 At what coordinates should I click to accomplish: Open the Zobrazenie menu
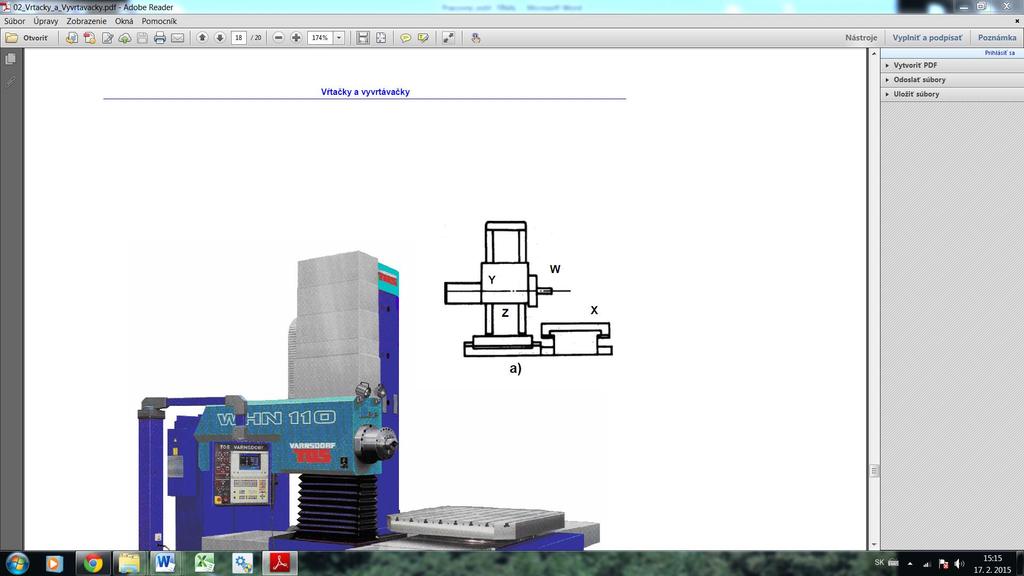click(x=86, y=21)
